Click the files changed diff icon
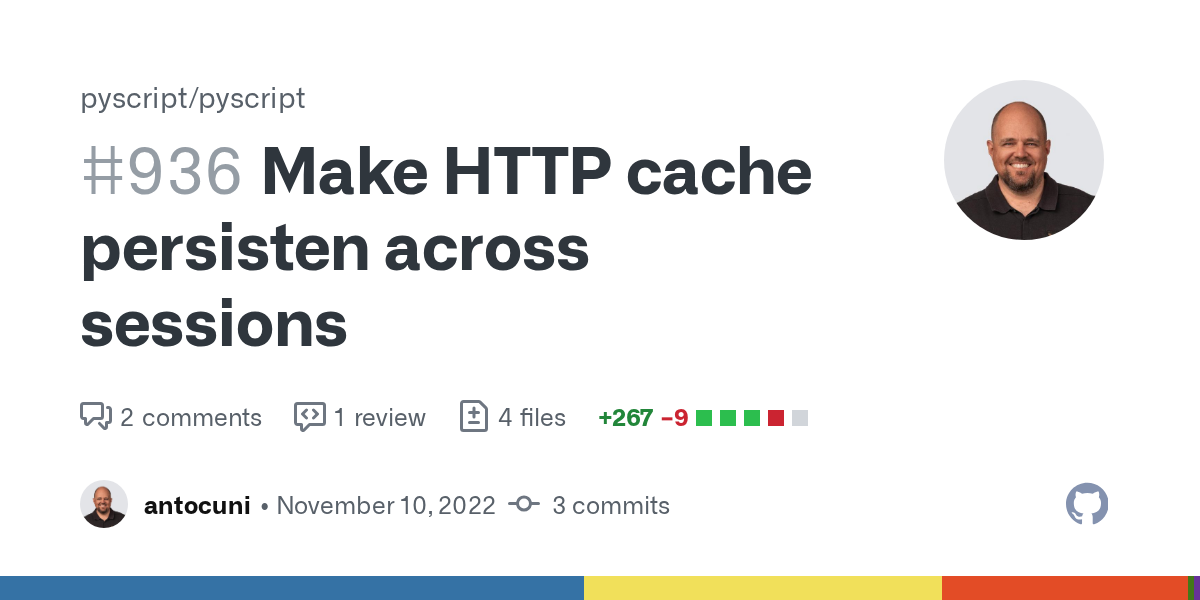 (474, 416)
